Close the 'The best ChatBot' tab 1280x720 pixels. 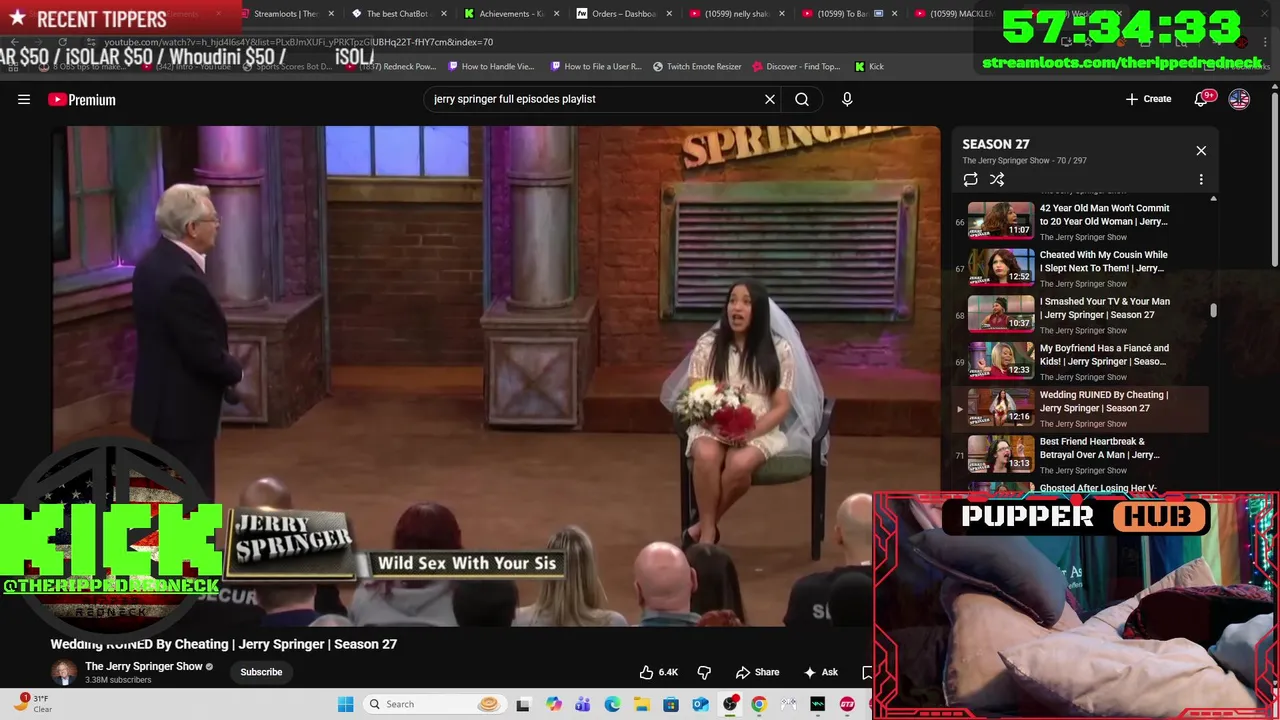[442, 14]
